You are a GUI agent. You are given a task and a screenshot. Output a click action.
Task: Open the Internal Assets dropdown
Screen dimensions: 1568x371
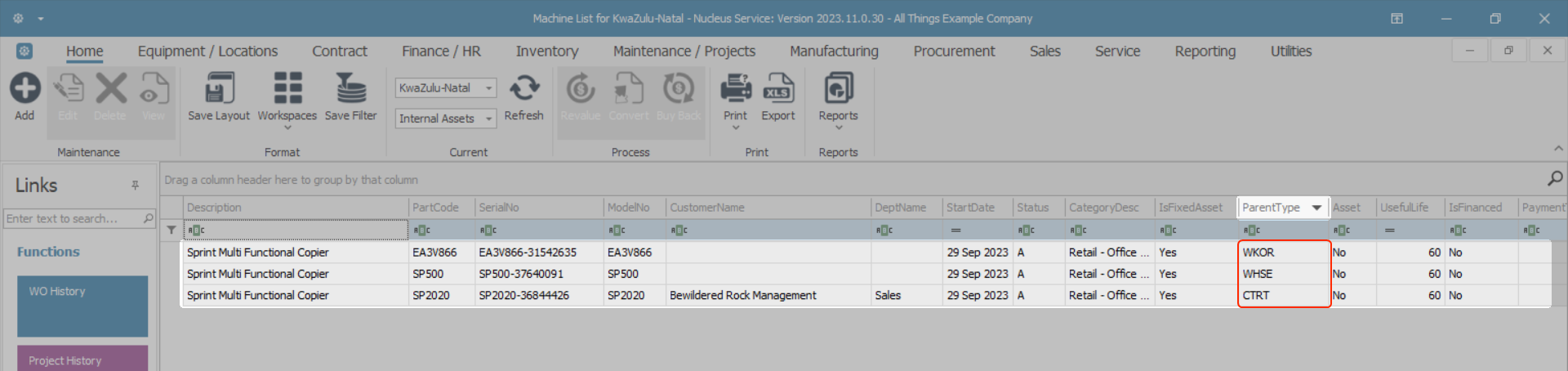488,119
